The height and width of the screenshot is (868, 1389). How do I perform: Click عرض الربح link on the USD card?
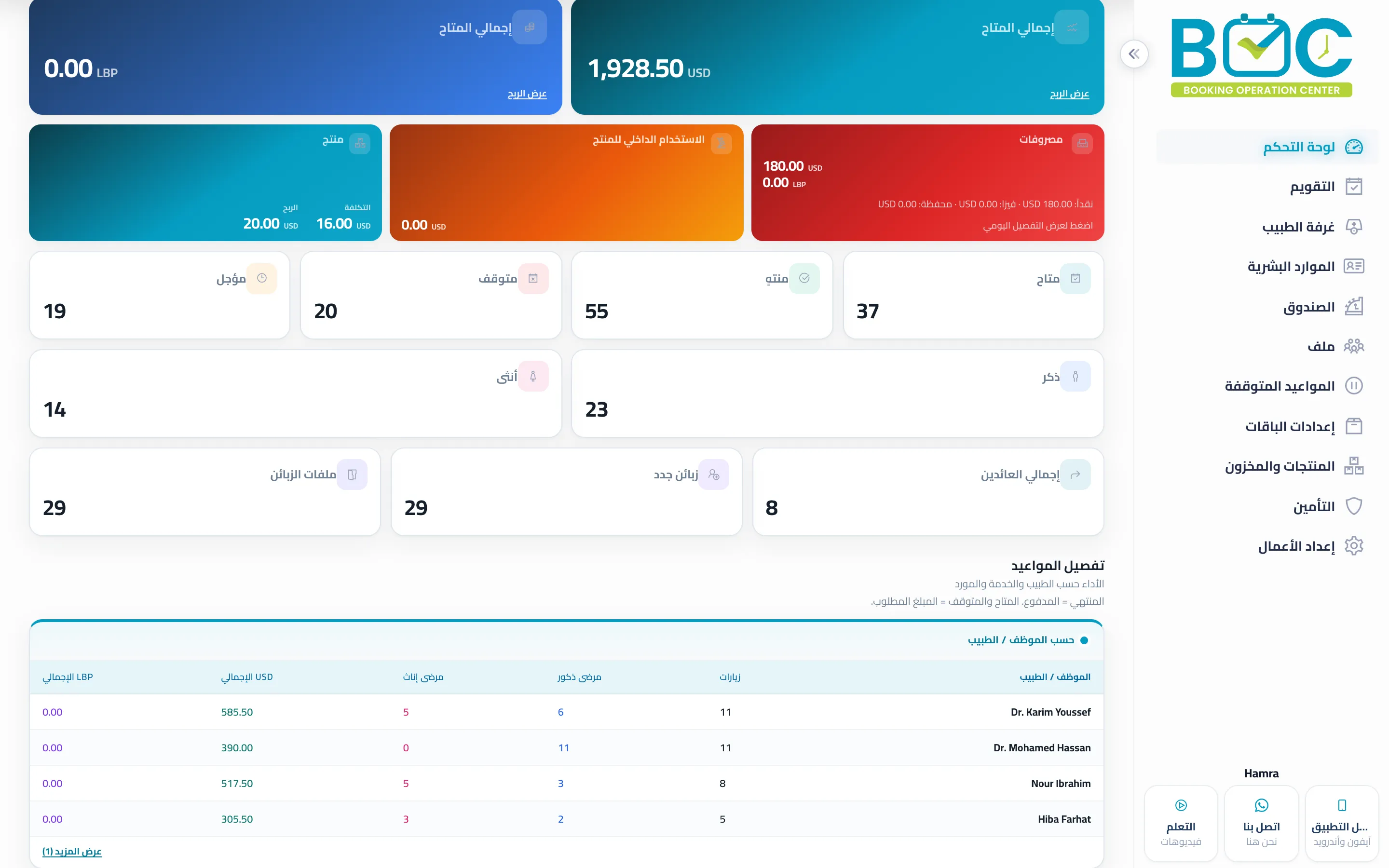pos(1069,94)
